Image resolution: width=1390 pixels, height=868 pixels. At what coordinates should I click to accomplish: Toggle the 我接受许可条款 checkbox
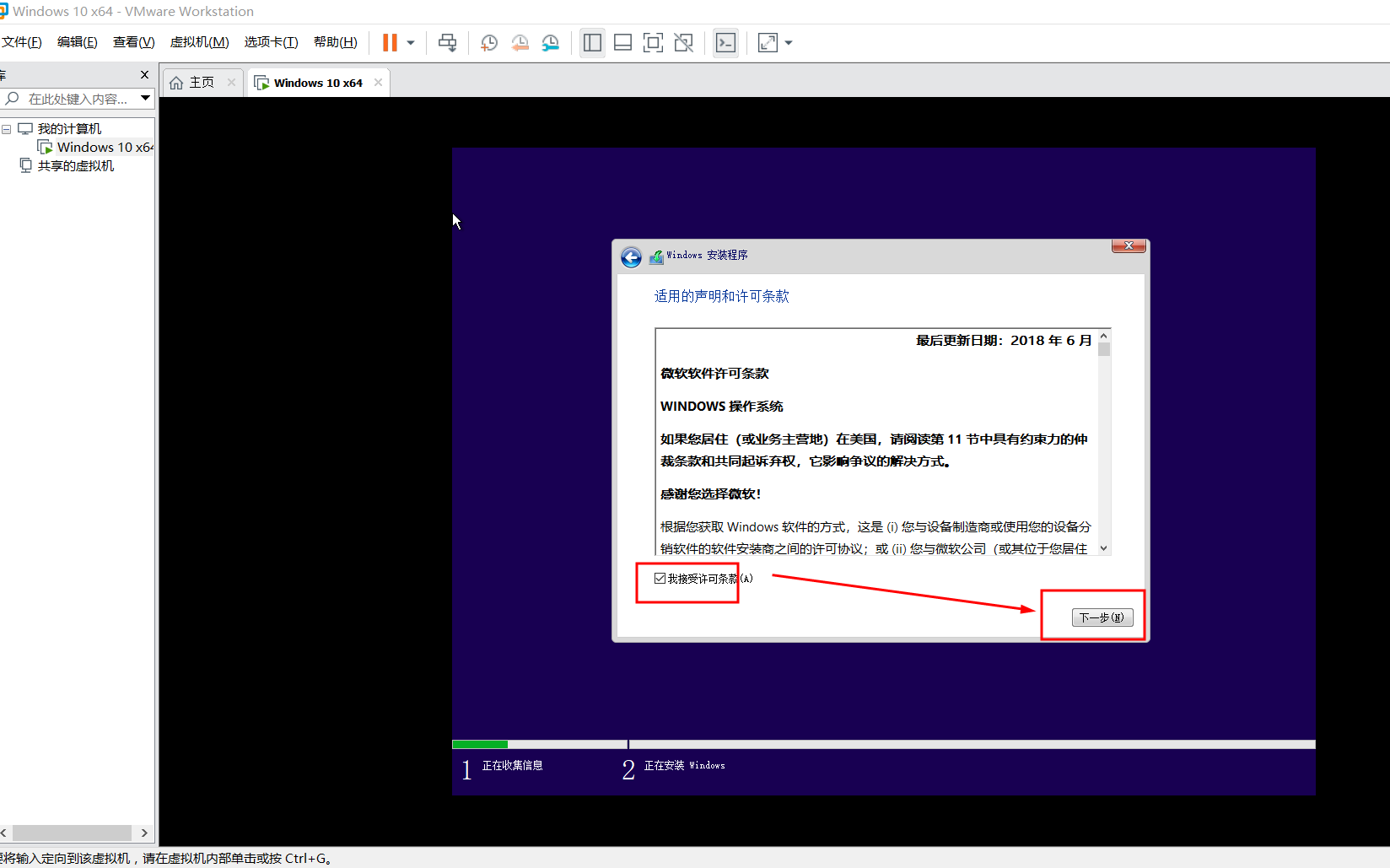[660, 579]
